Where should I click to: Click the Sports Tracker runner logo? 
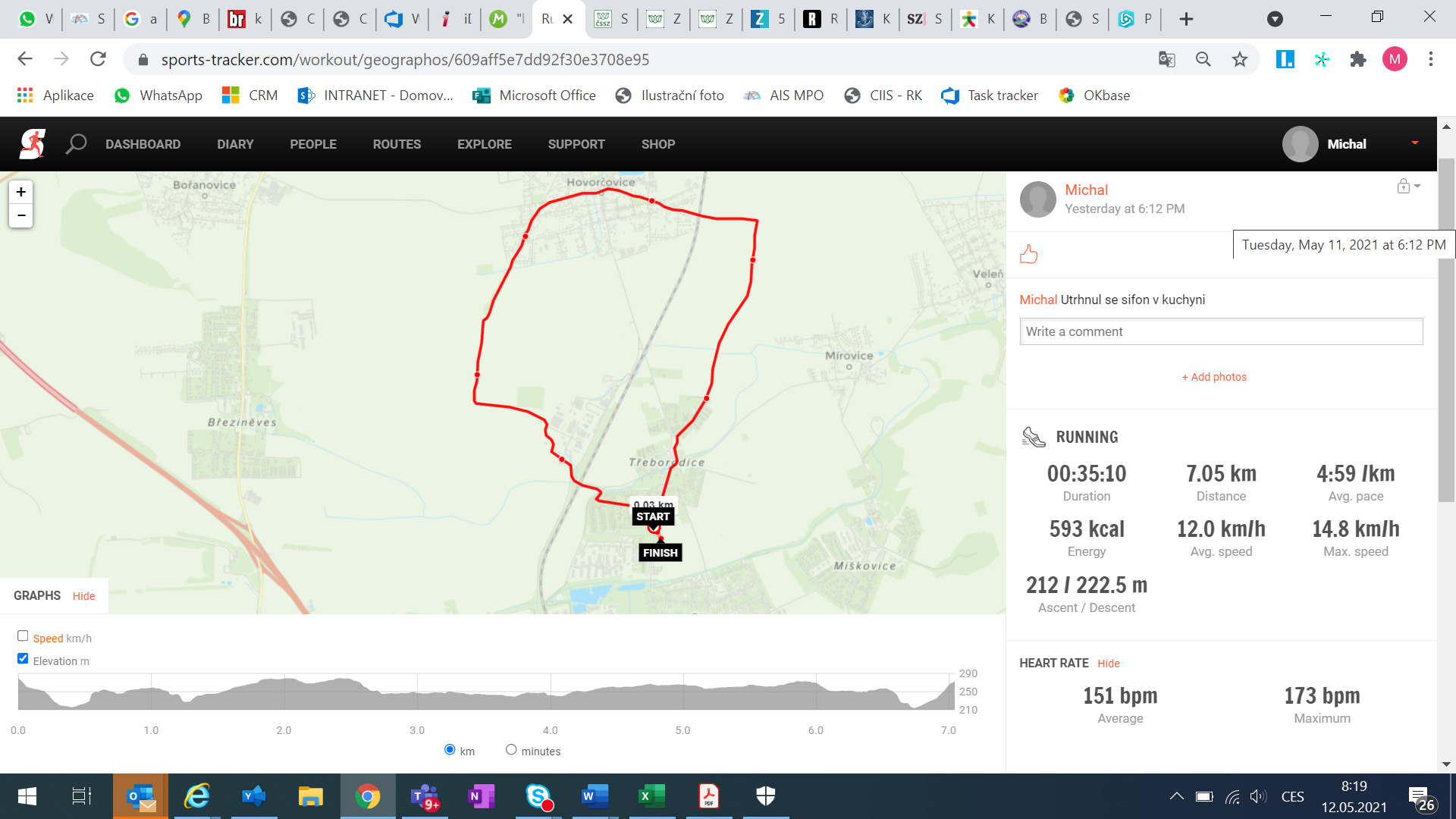[x=32, y=144]
